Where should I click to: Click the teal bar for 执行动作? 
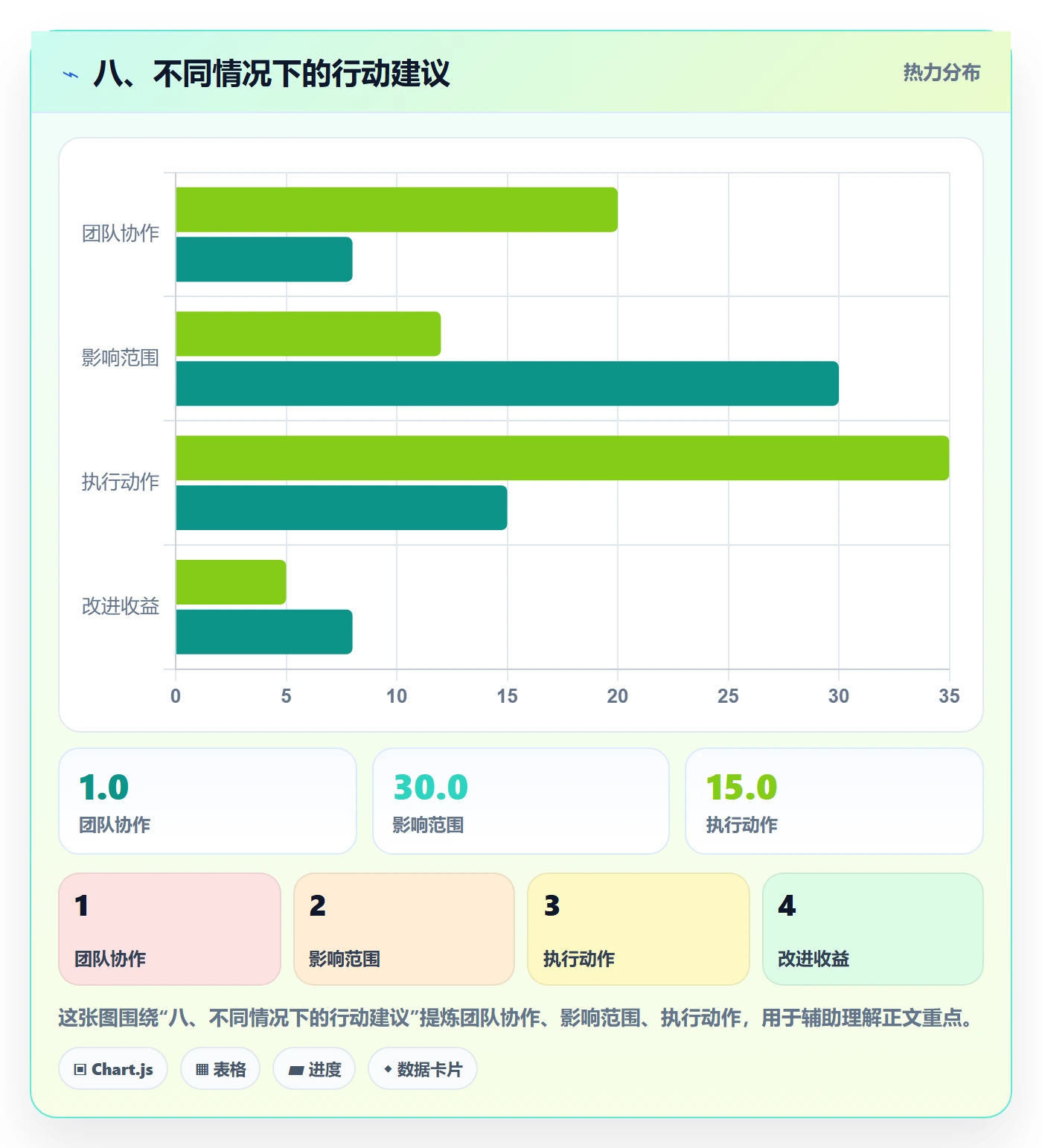tap(342, 508)
